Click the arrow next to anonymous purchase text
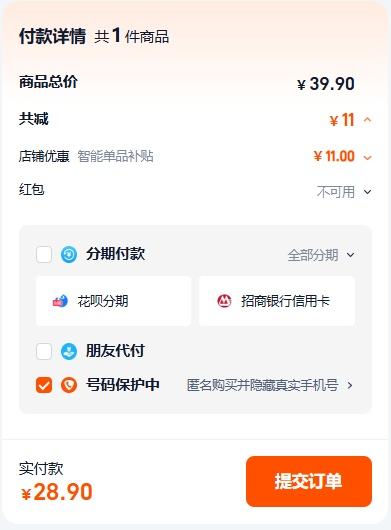The width and height of the screenshot is (391, 530). (350, 385)
